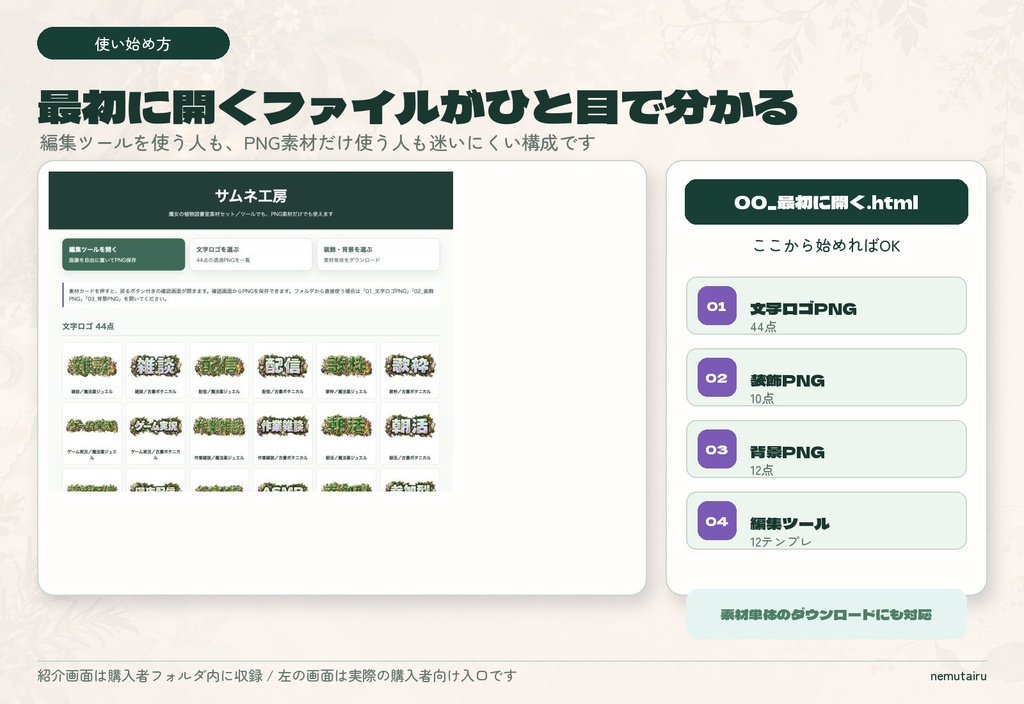Click the 編集ツールを使う人も subtitle line
The height and width of the screenshot is (704, 1024).
tap(317, 142)
